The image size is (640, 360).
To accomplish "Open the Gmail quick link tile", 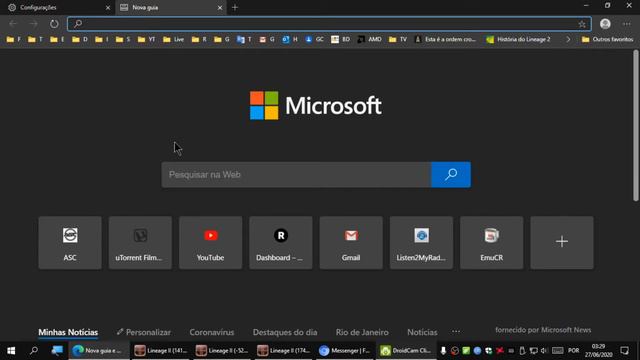I will tap(351, 242).
